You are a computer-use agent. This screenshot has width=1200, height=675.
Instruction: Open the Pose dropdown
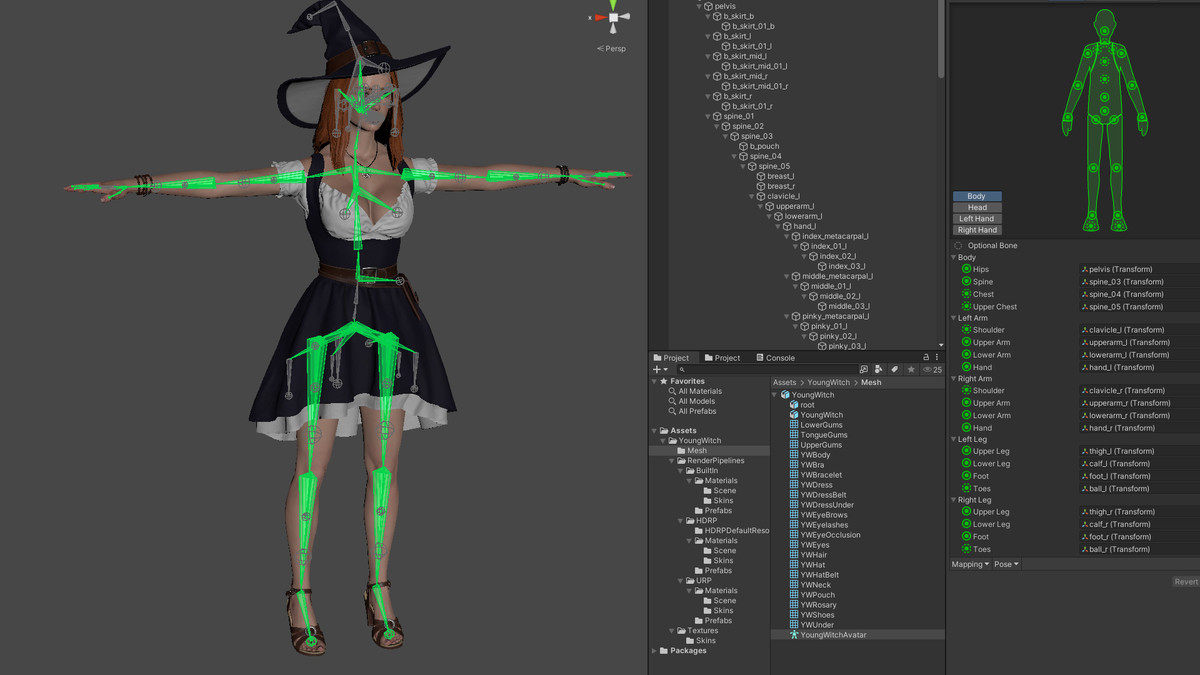(1006, 564)
